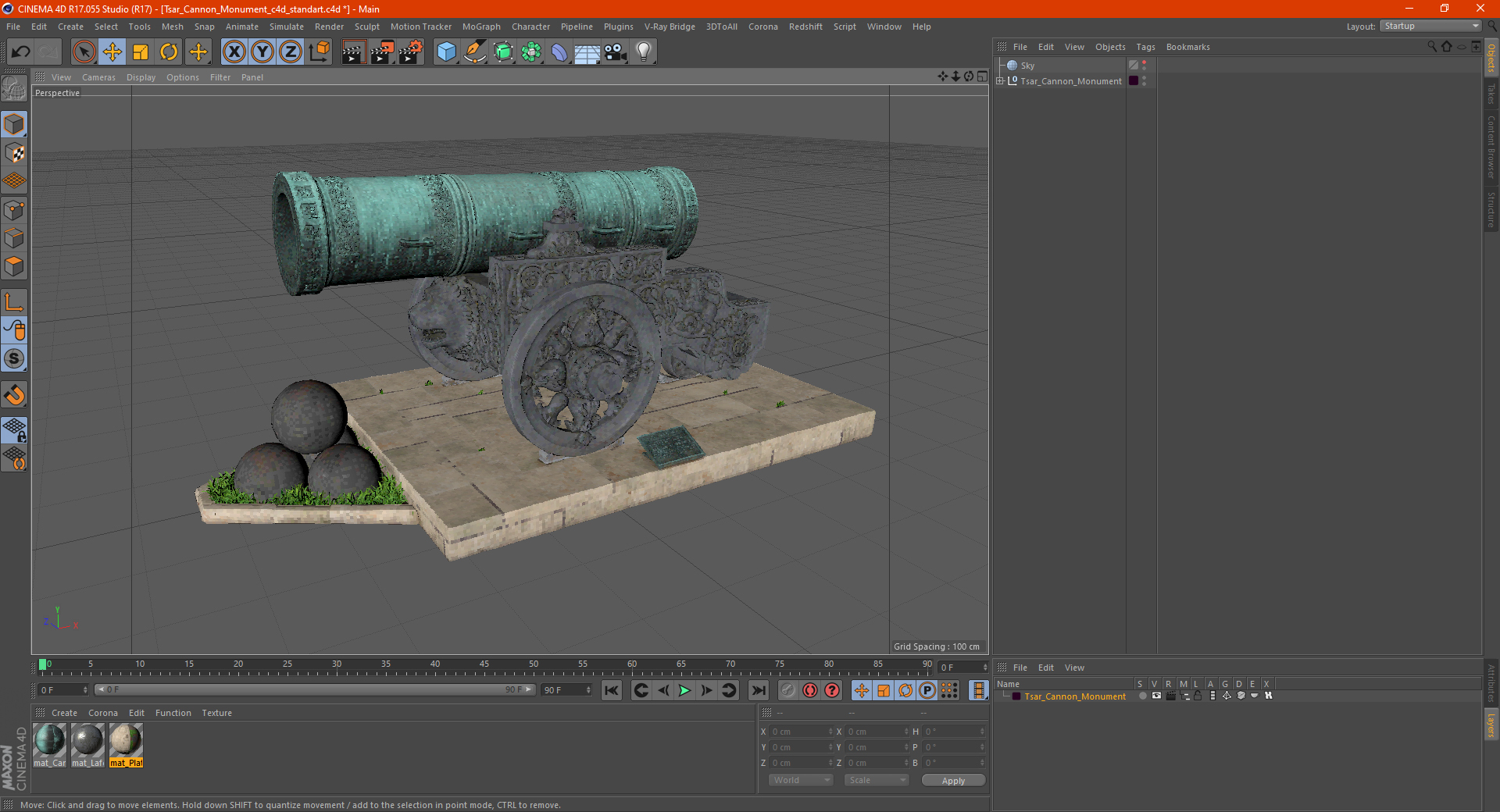Click frame 45 on the timeline
Image resolution: width=1500 pixels, height=812 pixels.
pos(484,670)
